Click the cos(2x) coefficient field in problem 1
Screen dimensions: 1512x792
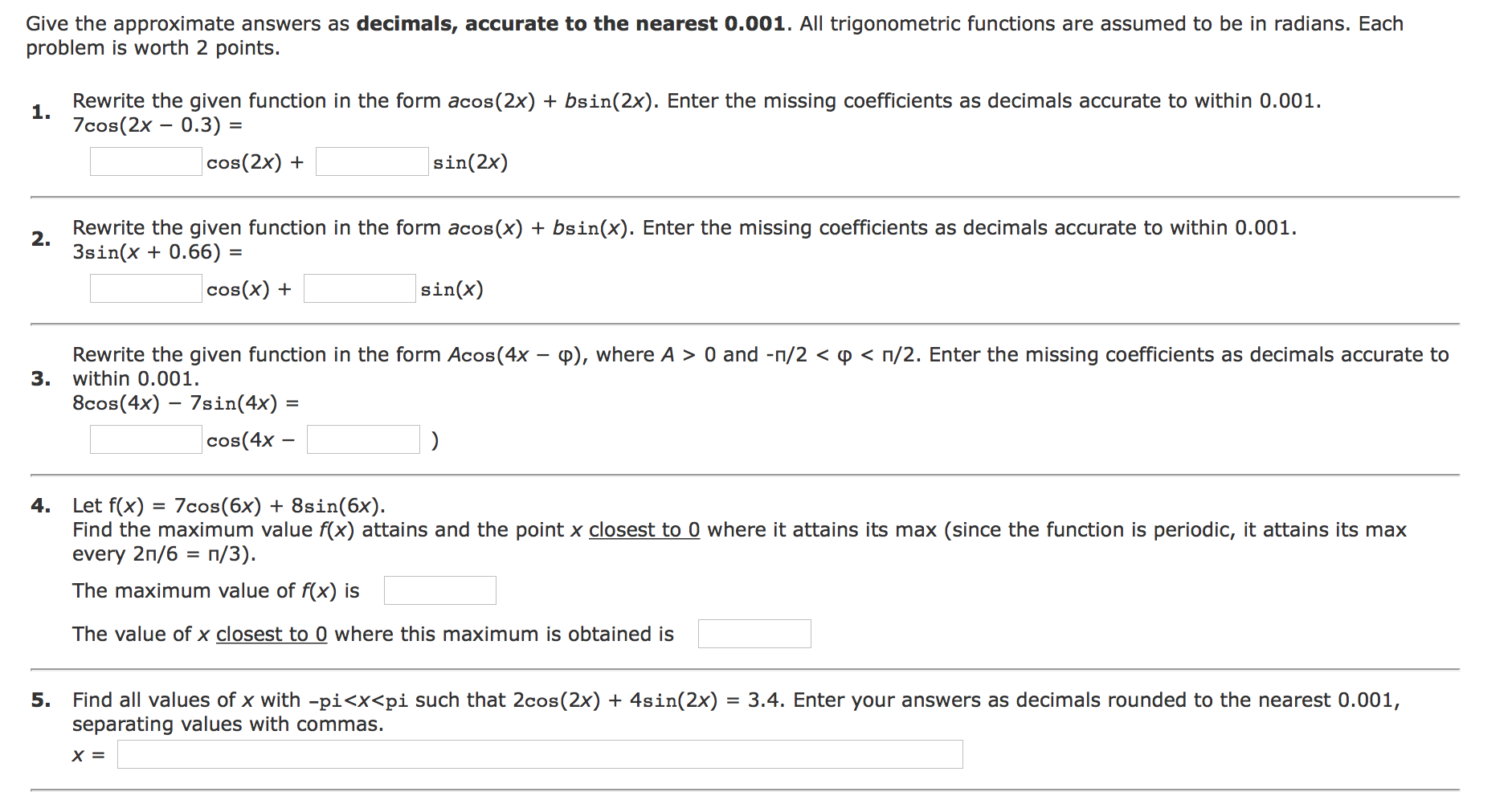146,161
